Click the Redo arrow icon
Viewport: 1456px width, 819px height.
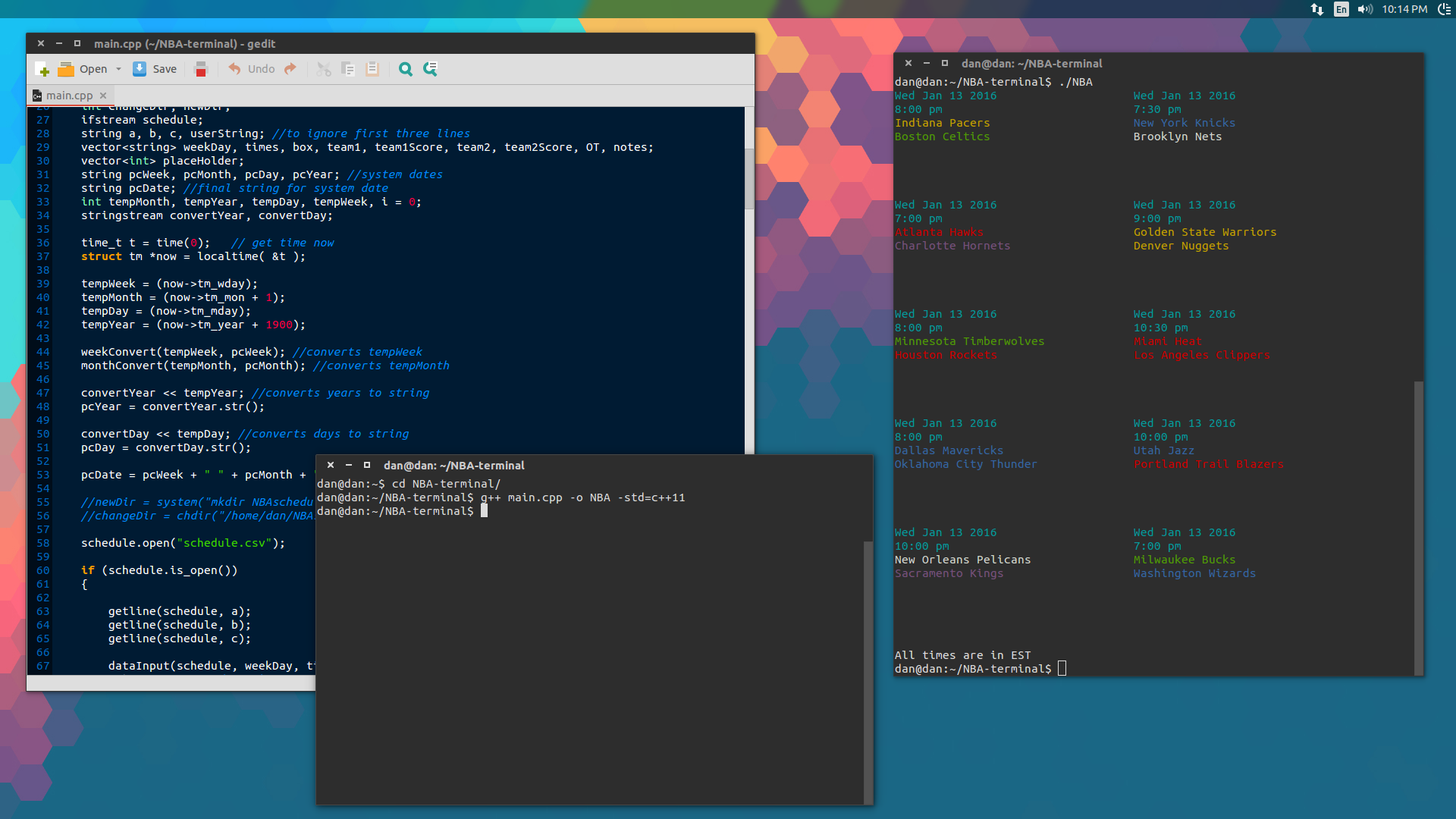tap(290, 69)
